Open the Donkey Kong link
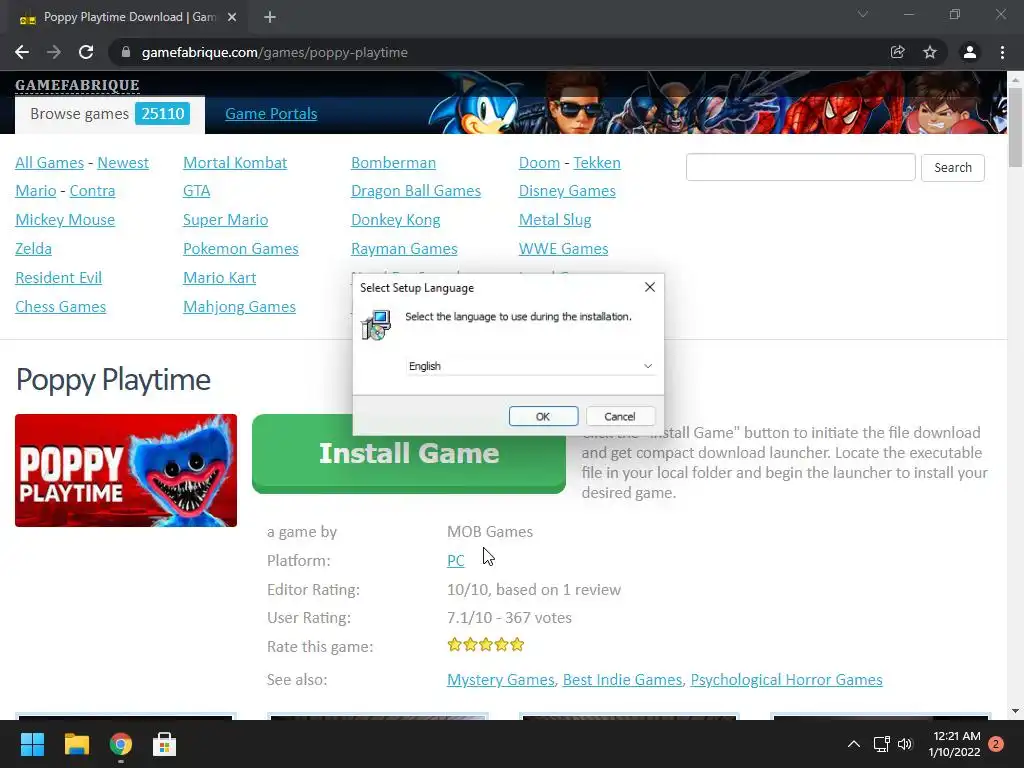The image size is (1024, 768). pyautogui.click(x=396, y=219)
